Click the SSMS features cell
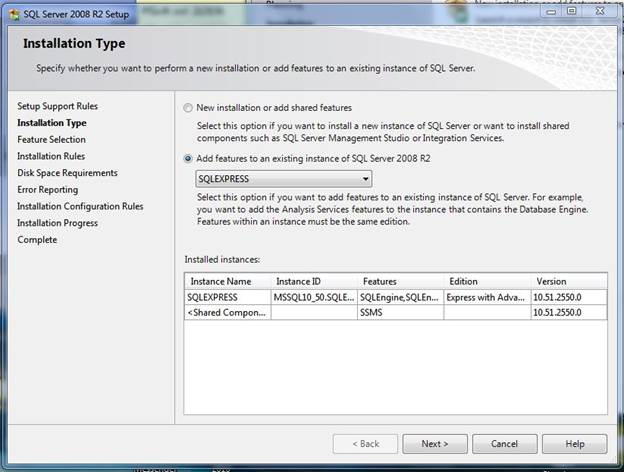 [400, 312]
